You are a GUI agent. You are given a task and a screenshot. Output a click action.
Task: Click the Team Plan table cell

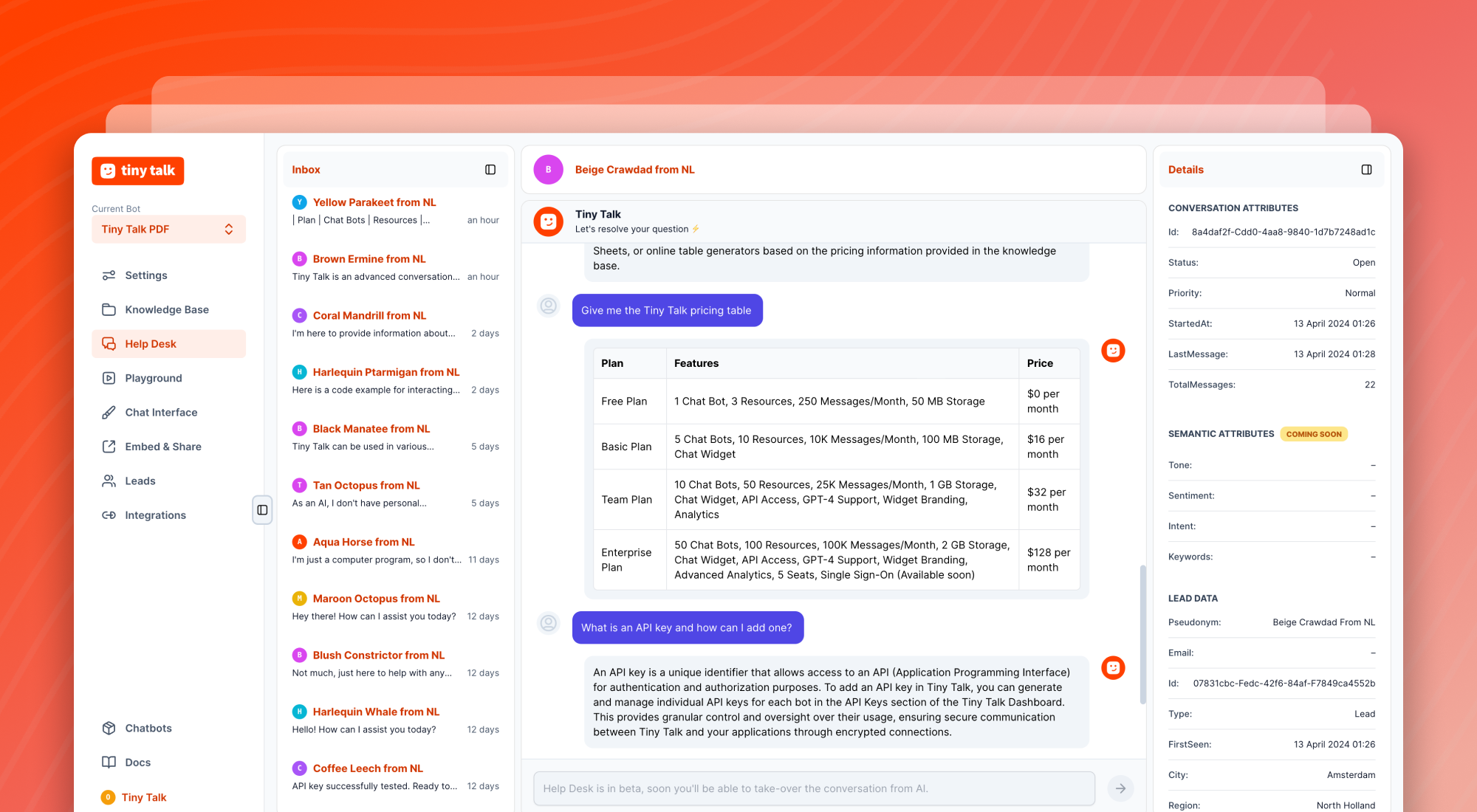click(630, 500)
